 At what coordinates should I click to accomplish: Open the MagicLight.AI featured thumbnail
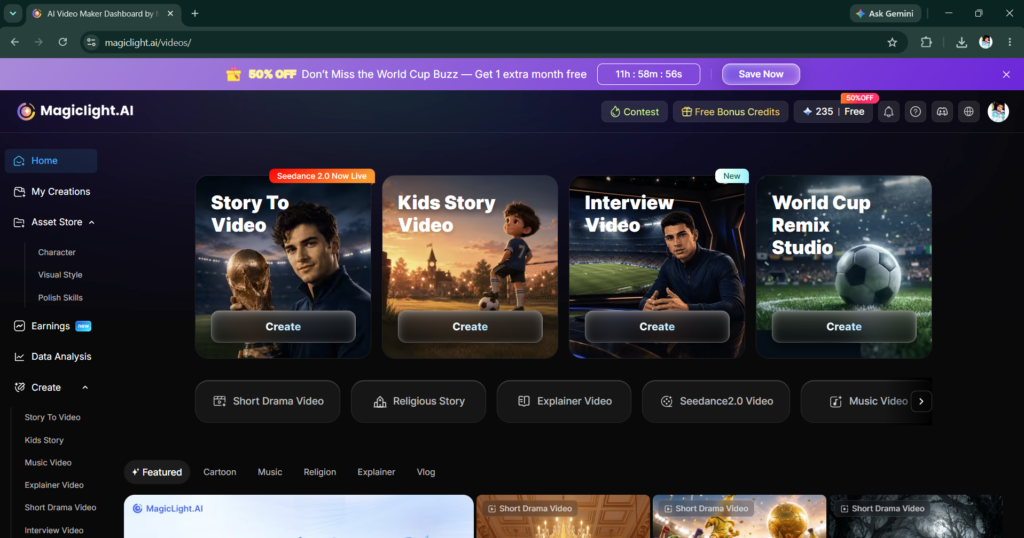tap(298, 516)
